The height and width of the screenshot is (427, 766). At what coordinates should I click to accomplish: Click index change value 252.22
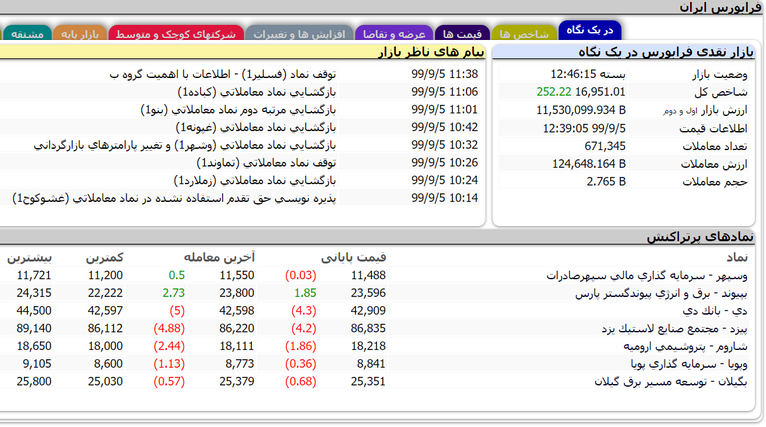click(x=553, y=92)
